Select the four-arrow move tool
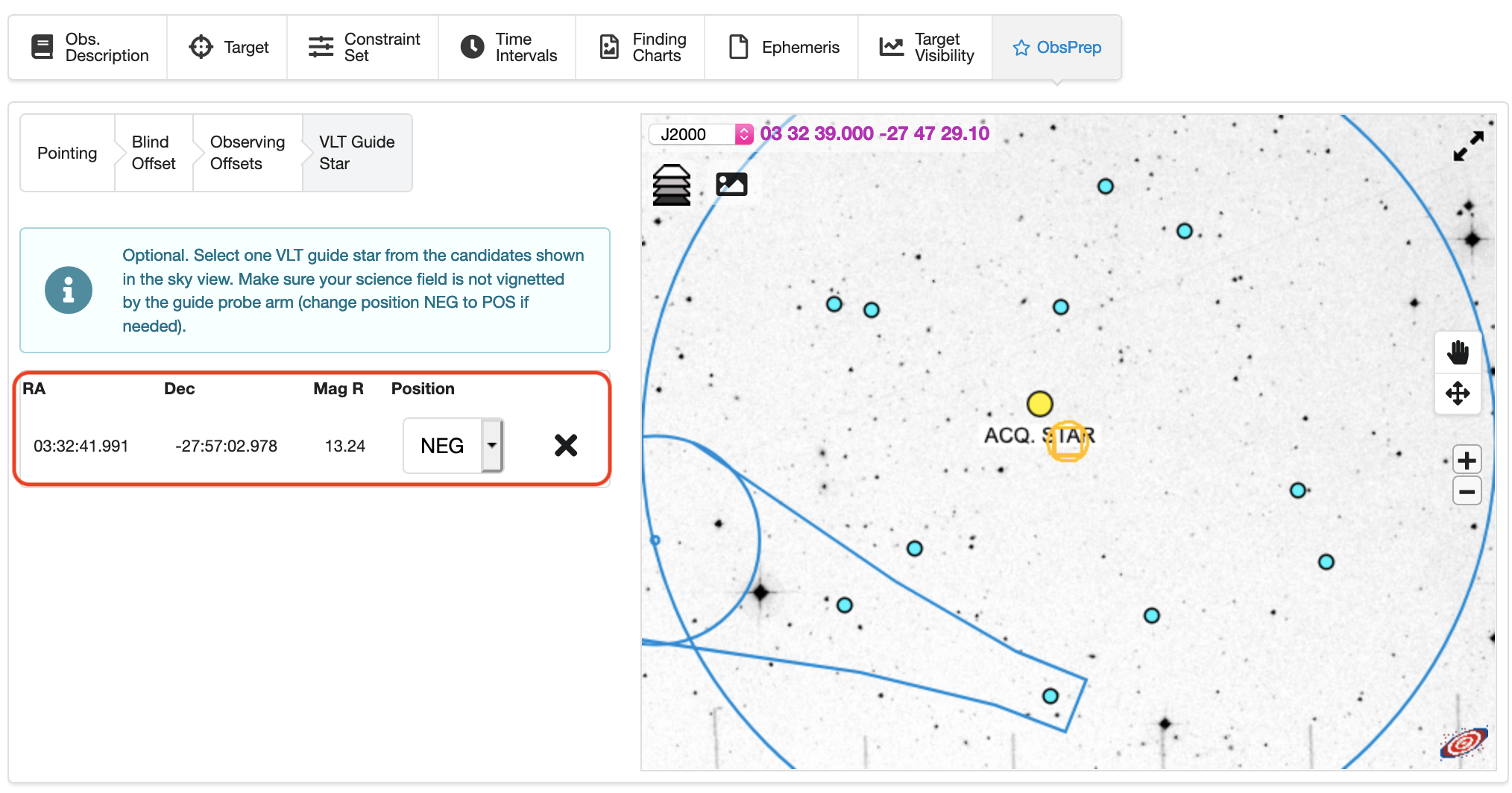This screenshot has width=1512, height=793. 1458,393
